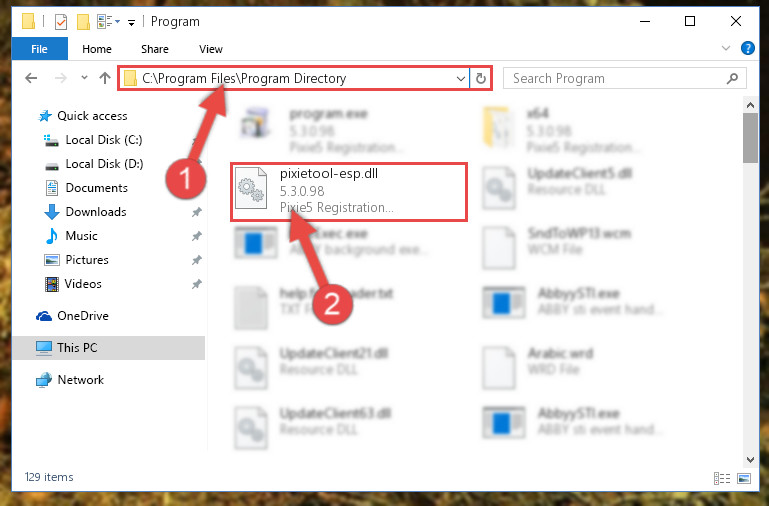
Task: Switch to details view layout icon
Action: pos(722,478)
